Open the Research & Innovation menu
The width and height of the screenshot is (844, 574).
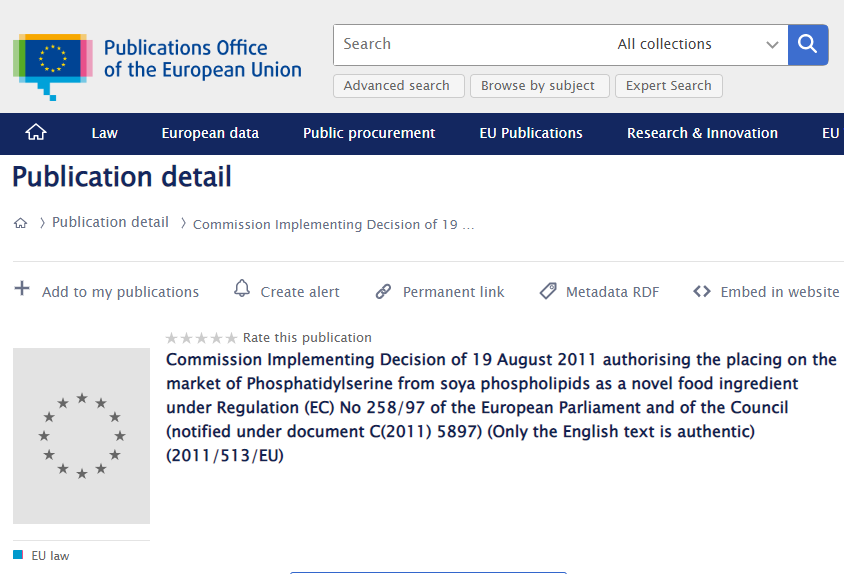pos(702,133)
